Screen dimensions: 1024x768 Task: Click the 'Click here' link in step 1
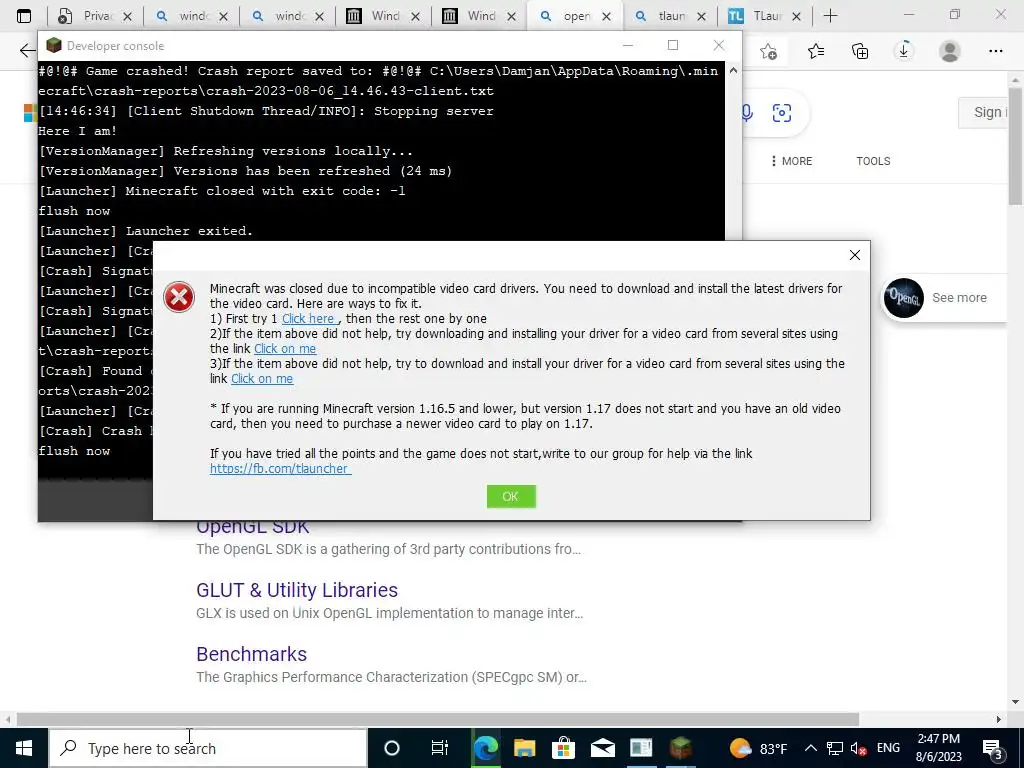pos(310,319)
